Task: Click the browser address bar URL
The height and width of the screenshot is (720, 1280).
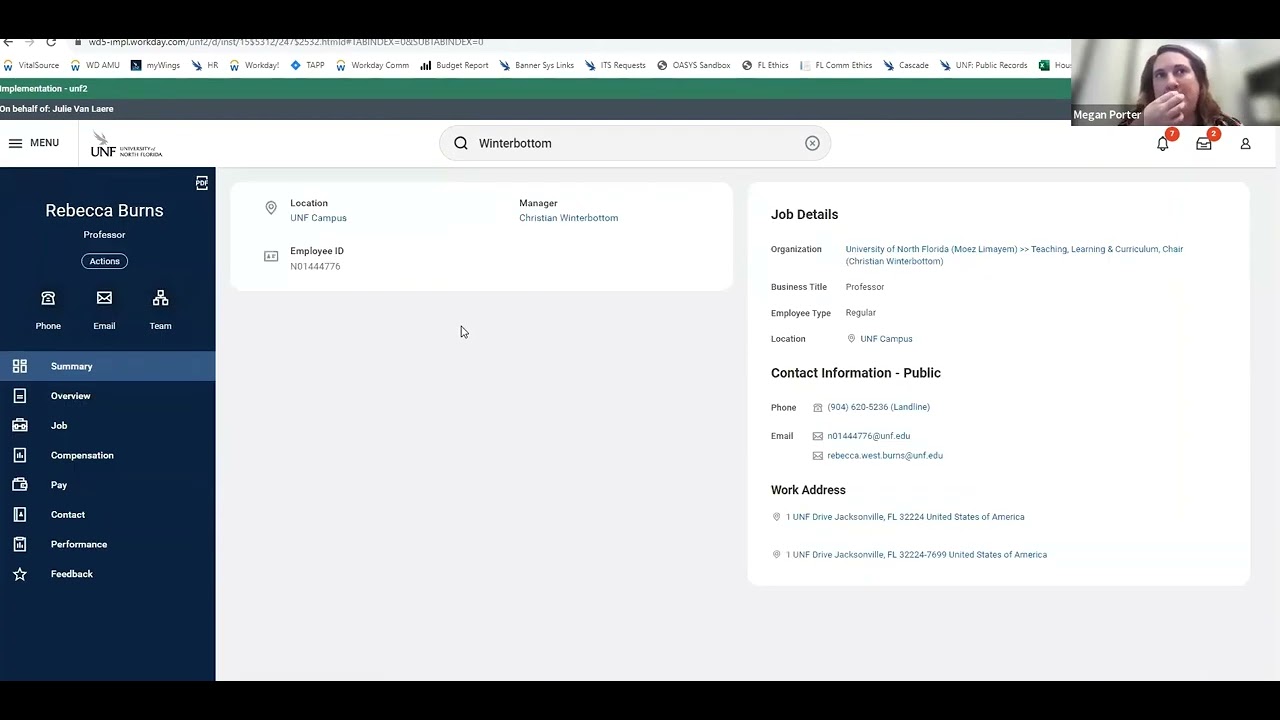Action: click(286, 42)
